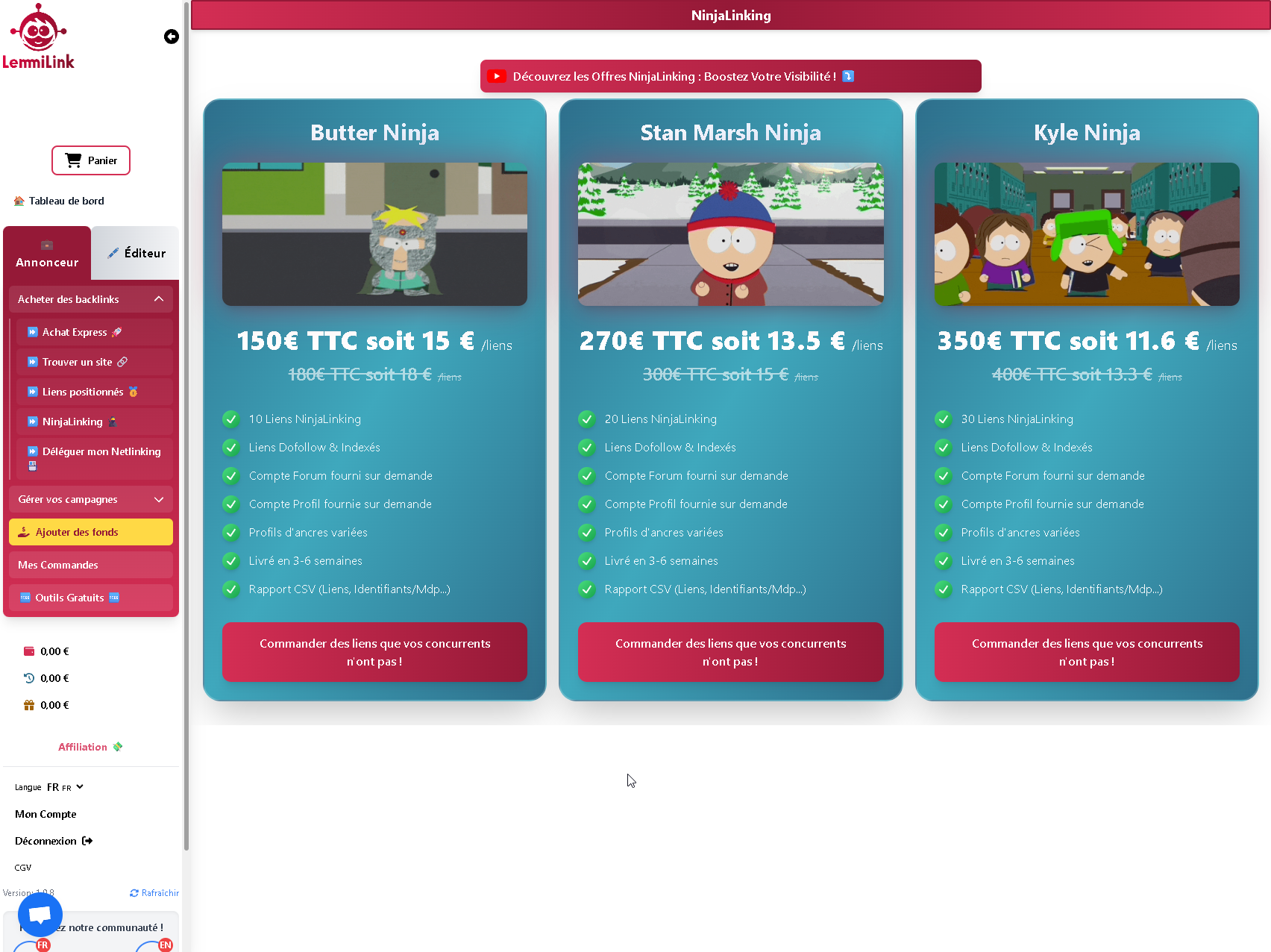This screenshot has height=952, width=1271.
Task: Order the Butter Ninja pack
Action: coord(374,652)
